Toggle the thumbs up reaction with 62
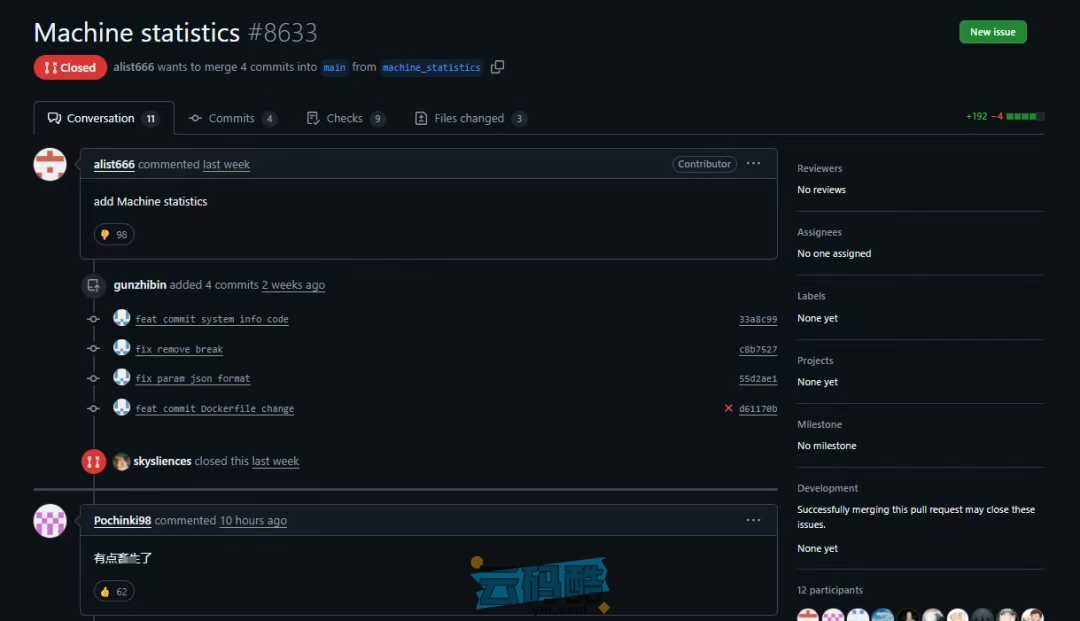The height and width of the screenshot is (621, 1080). point(114,591)
